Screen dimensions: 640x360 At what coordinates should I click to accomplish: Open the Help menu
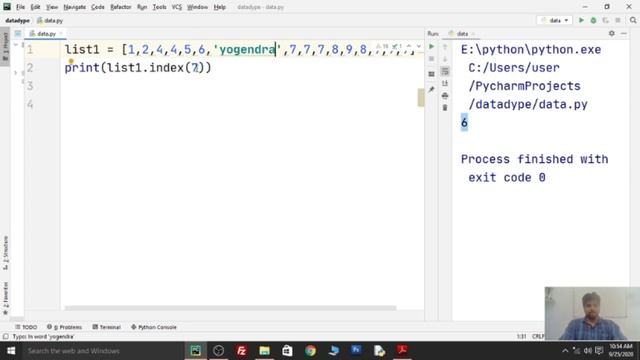(220, 7)
